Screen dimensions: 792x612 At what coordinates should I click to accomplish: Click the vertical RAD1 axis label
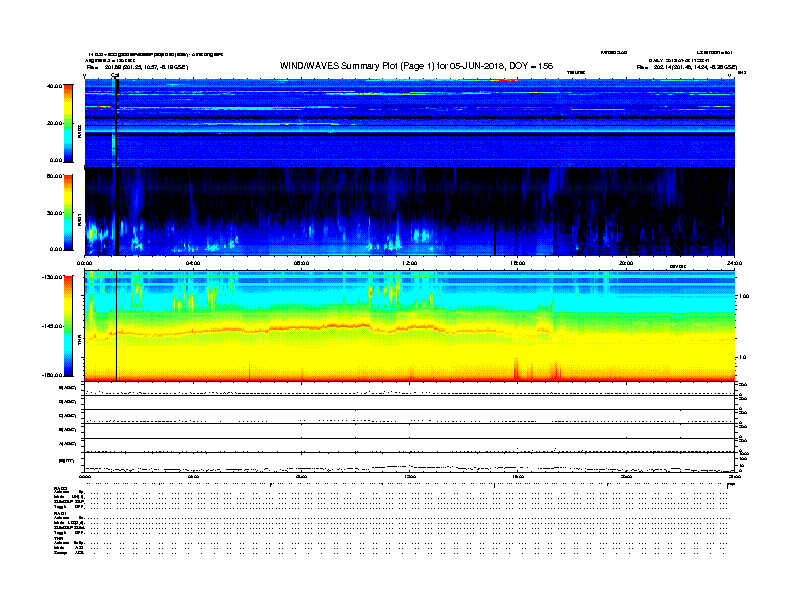click(79, 219)
